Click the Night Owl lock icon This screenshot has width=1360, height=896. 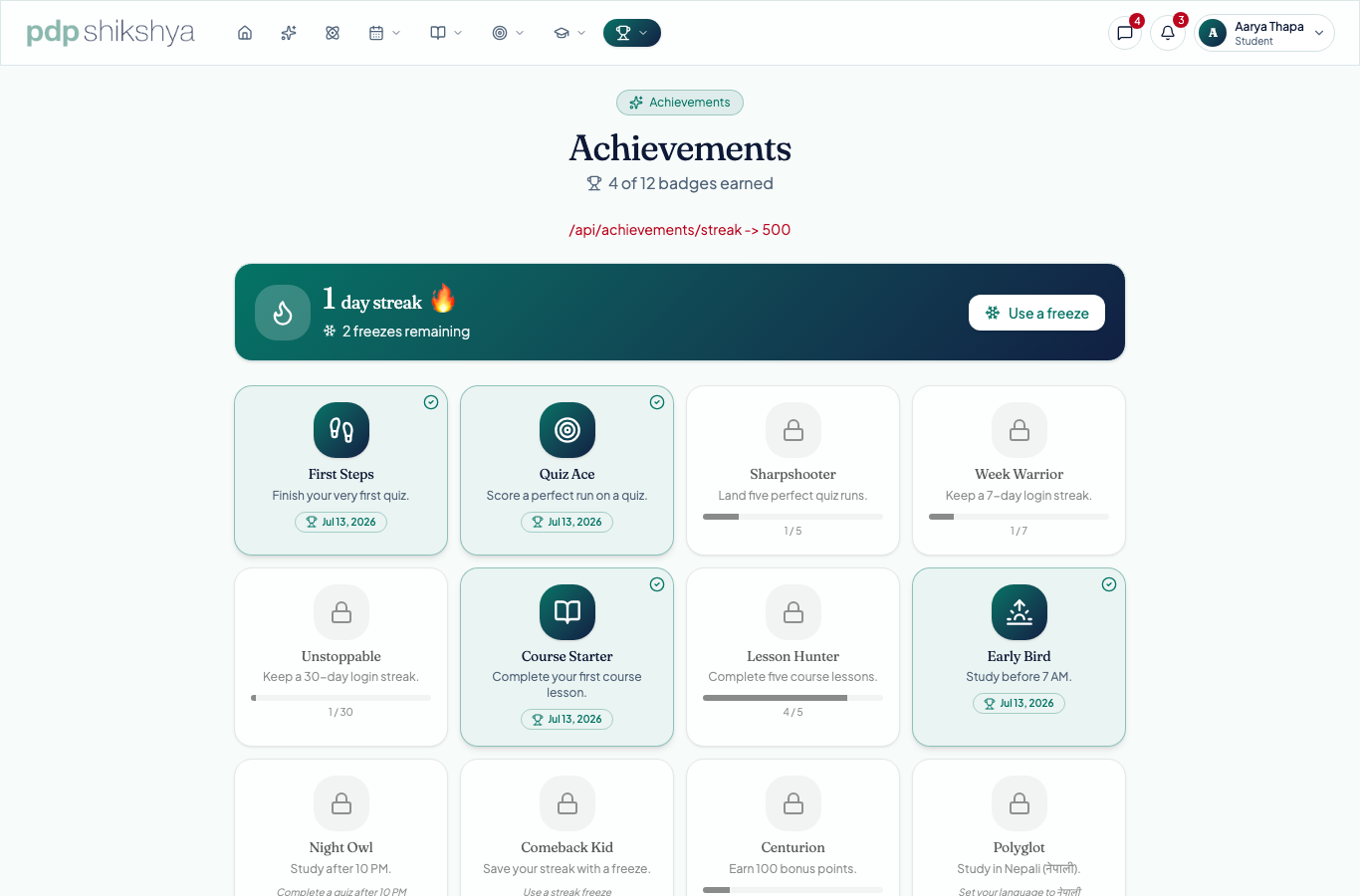click(341, 803)
